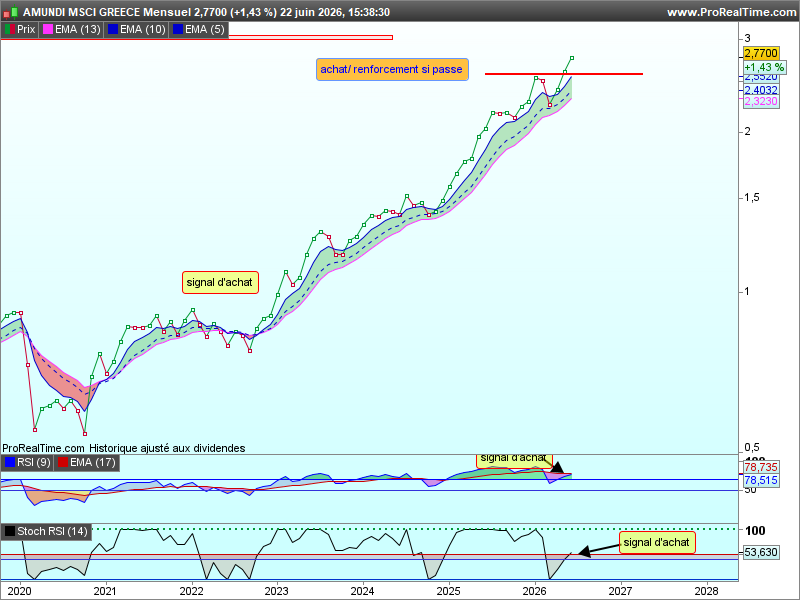Screen dimensions: 800x600
Task: Open the RSI (9) indicator settings
Action: pyautogui.click(x=27, y=463)
